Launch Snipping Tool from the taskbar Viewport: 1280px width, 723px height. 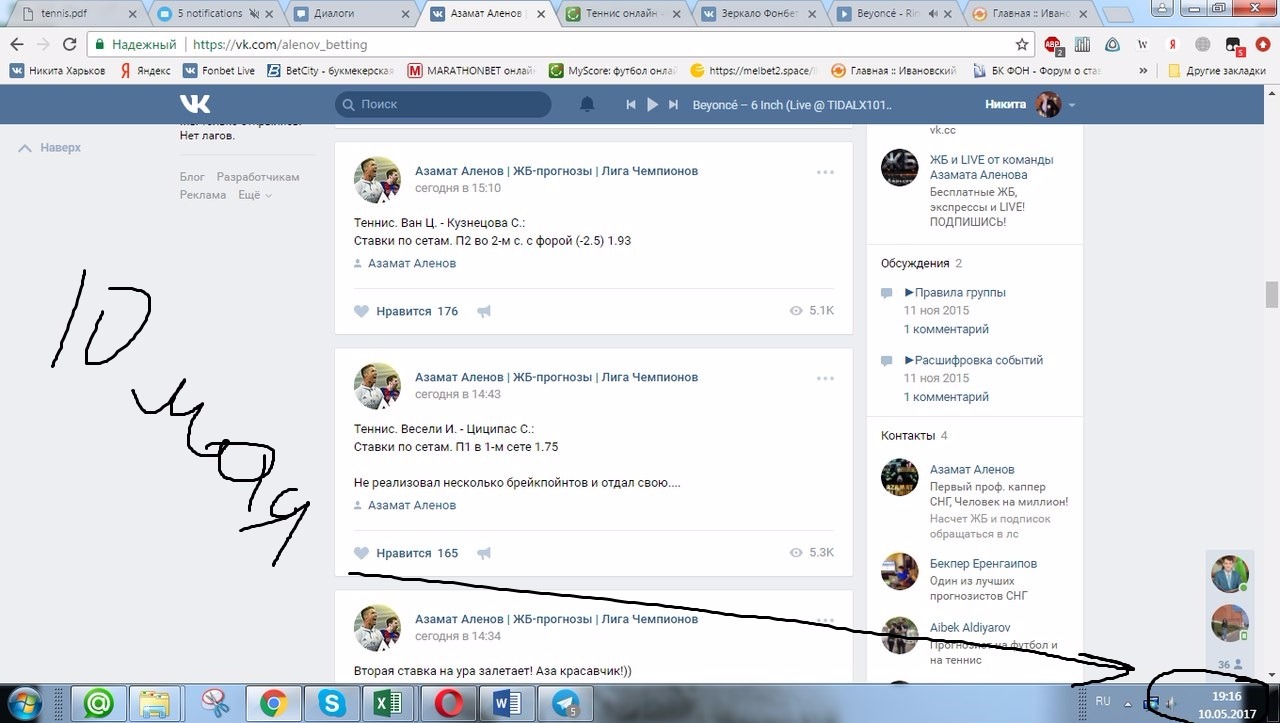214,703
